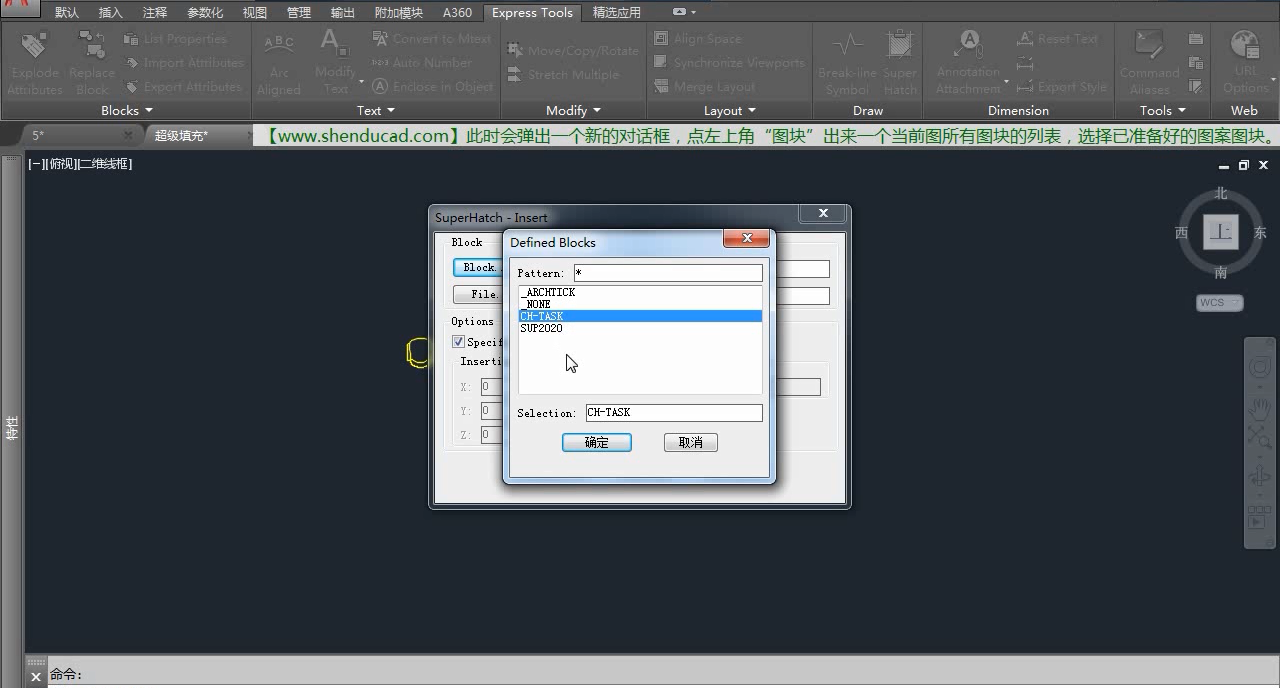1280x688 pixels.
Task: Open URL Options tool
Action: coord(1245,62)
